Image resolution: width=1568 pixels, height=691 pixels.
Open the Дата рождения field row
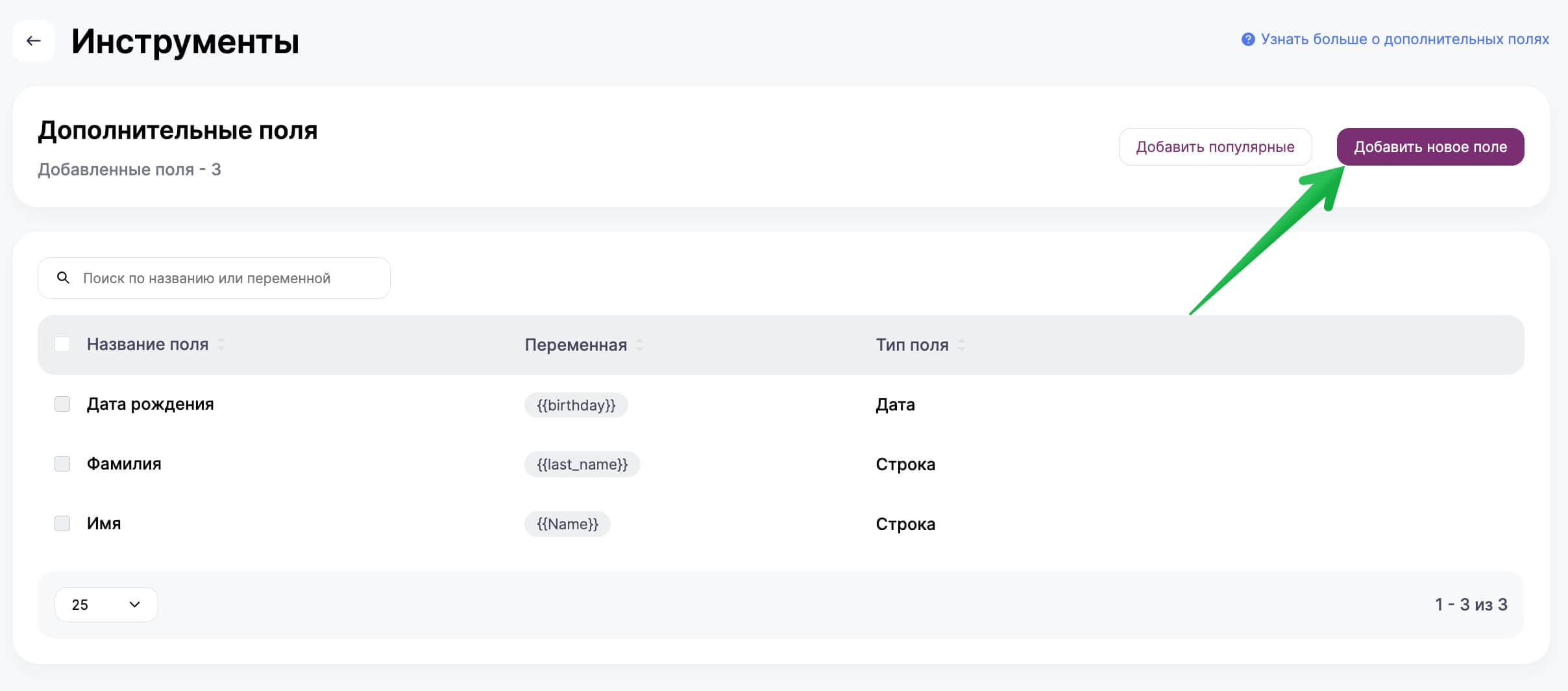[151, 404]
